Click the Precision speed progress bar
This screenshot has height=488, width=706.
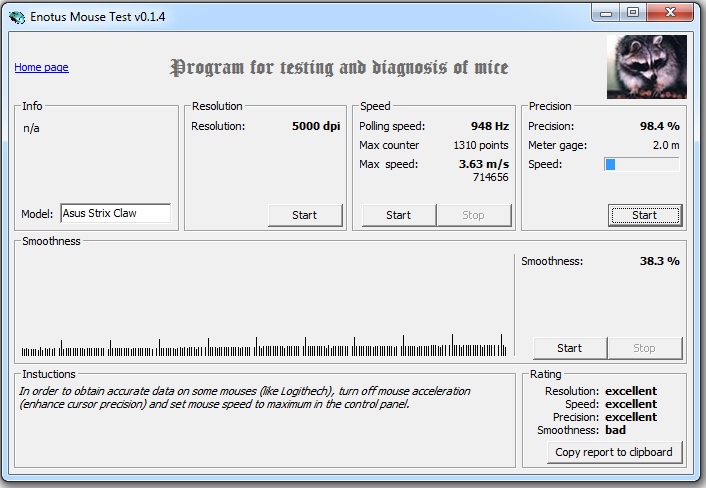(642, 164)
